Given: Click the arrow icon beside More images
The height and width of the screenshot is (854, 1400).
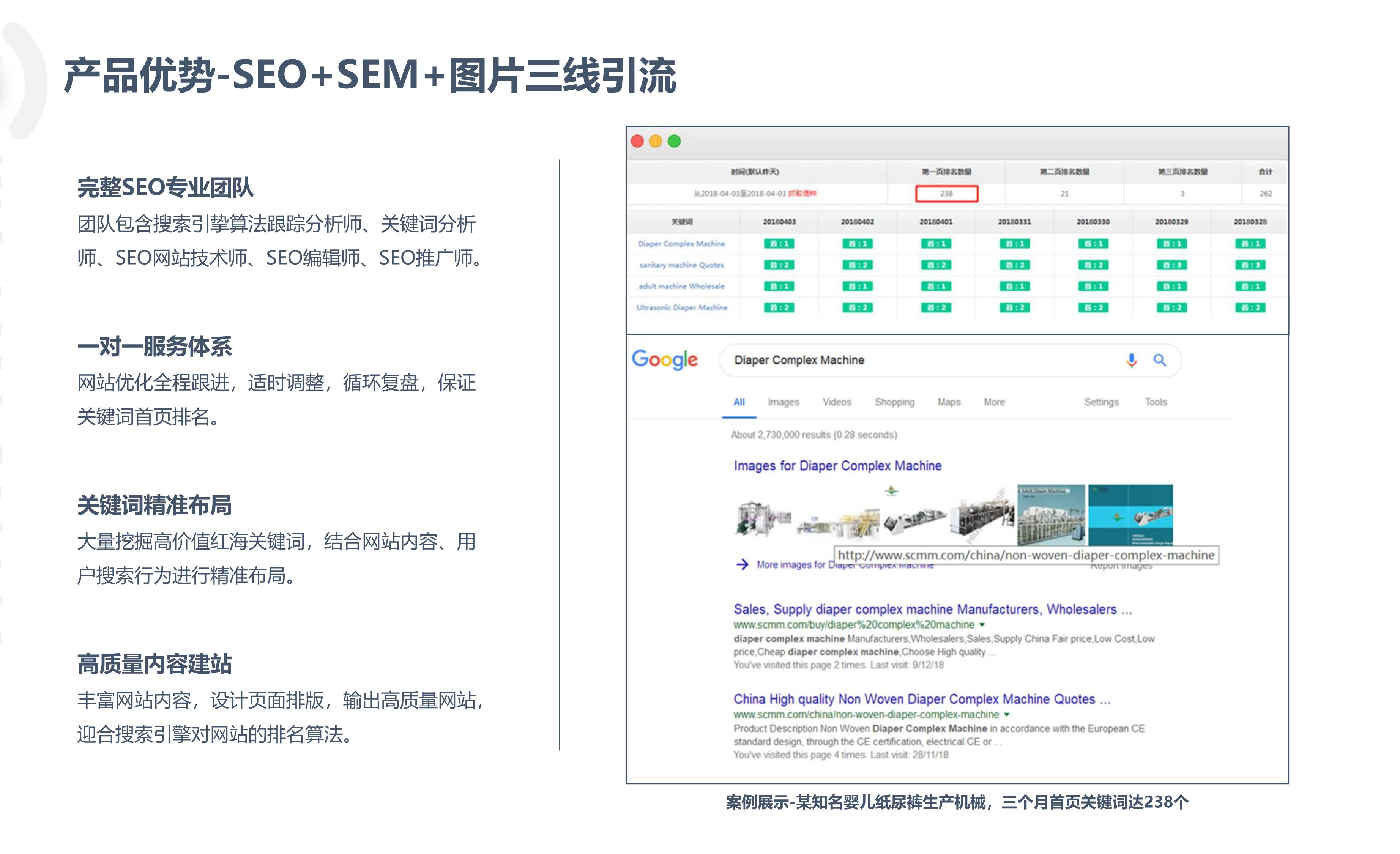Looking at the screenshot, I should click(742, 564).
